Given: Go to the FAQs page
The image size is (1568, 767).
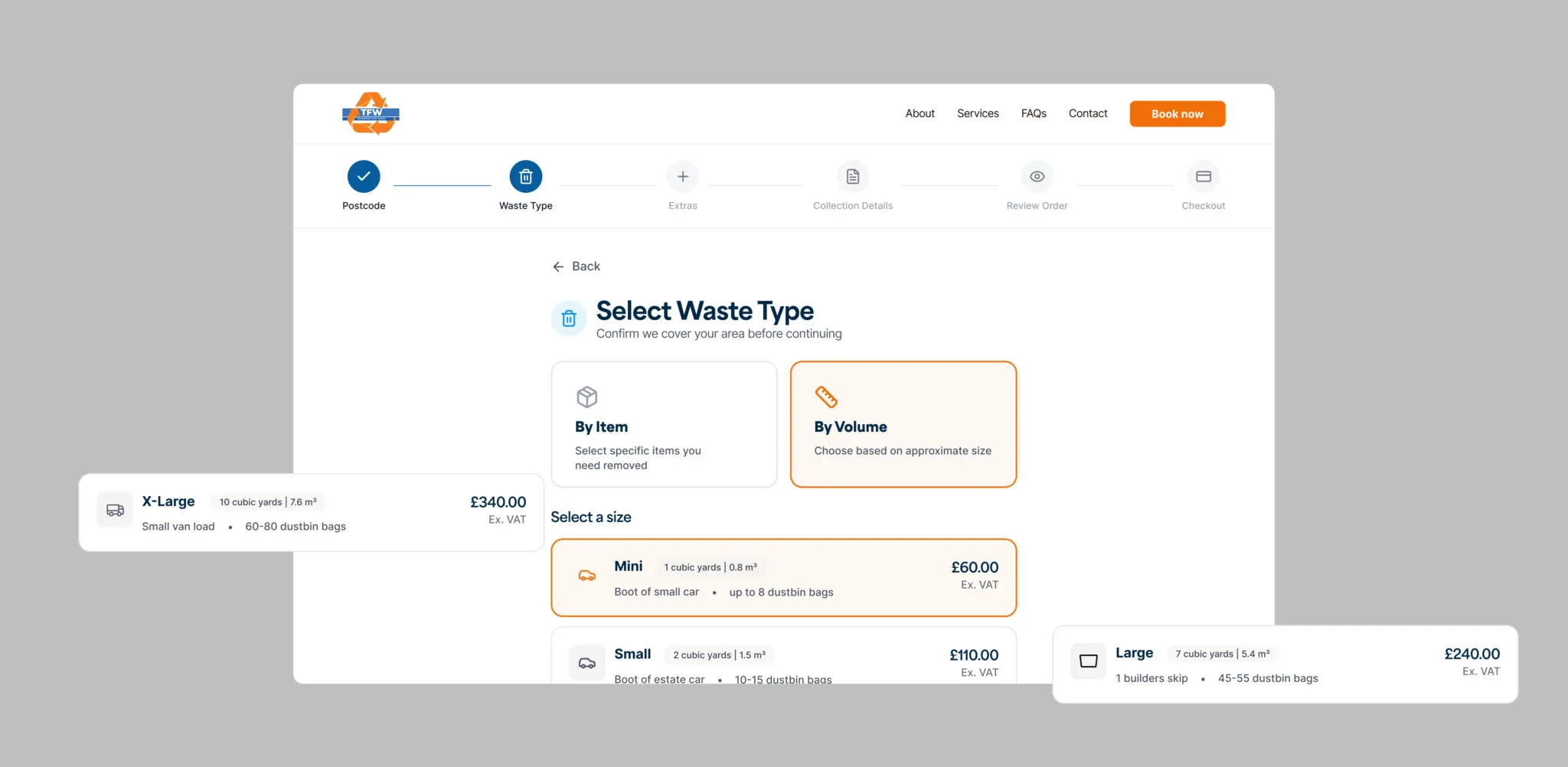Looking at the screenshot, I should (x=1034, y=113).
